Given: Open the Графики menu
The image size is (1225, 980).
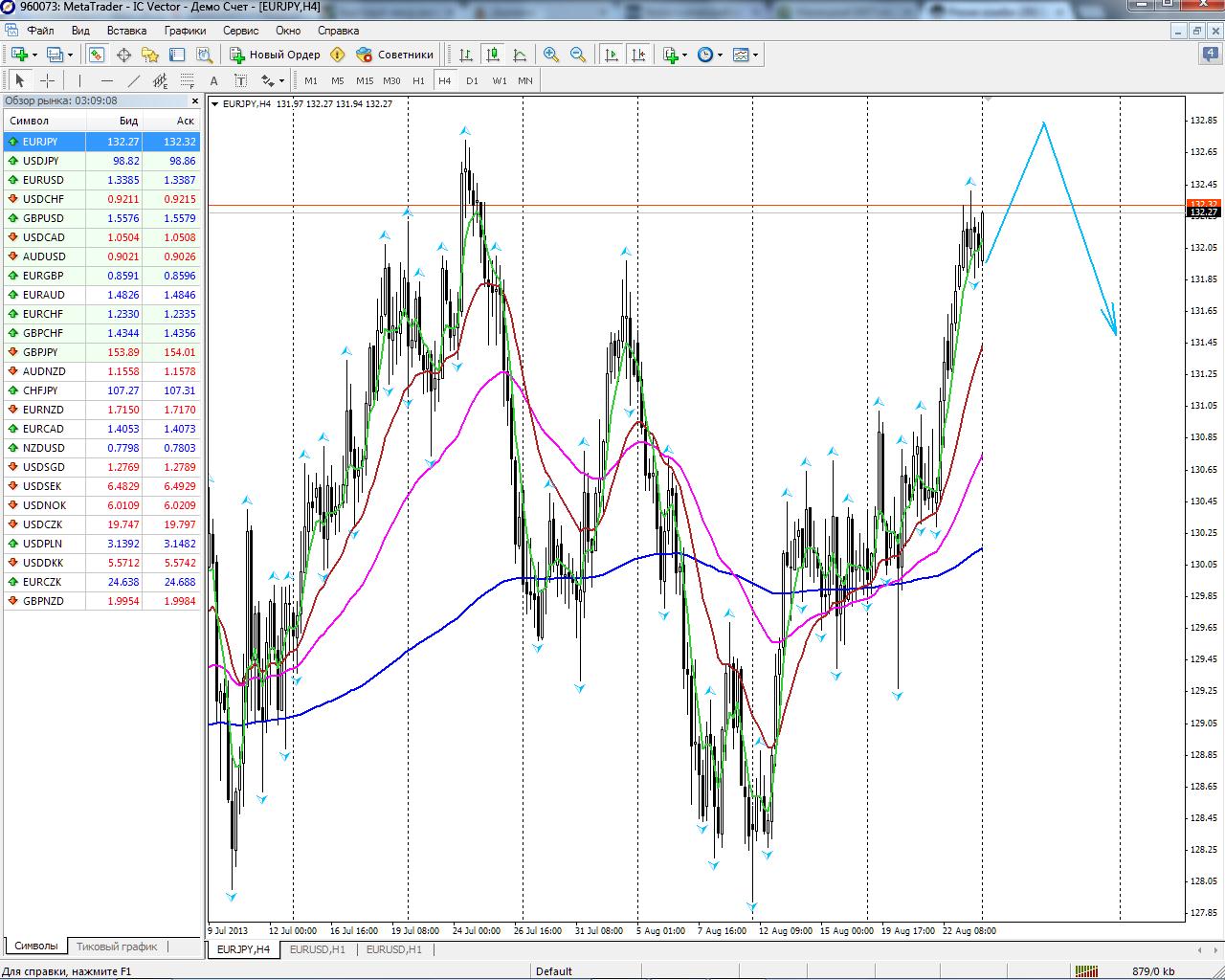Looking at the screenshot, I should (x=185, y=31).
